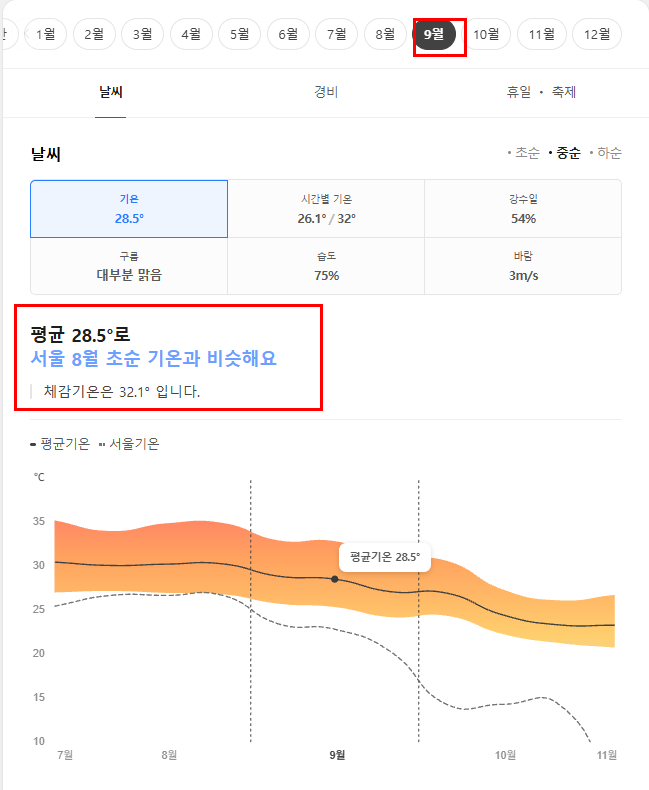Click the 평균기온 legend entry
The height and width of the screenshot is (790, 649).
pyautogui.click(x=60, y=444)
